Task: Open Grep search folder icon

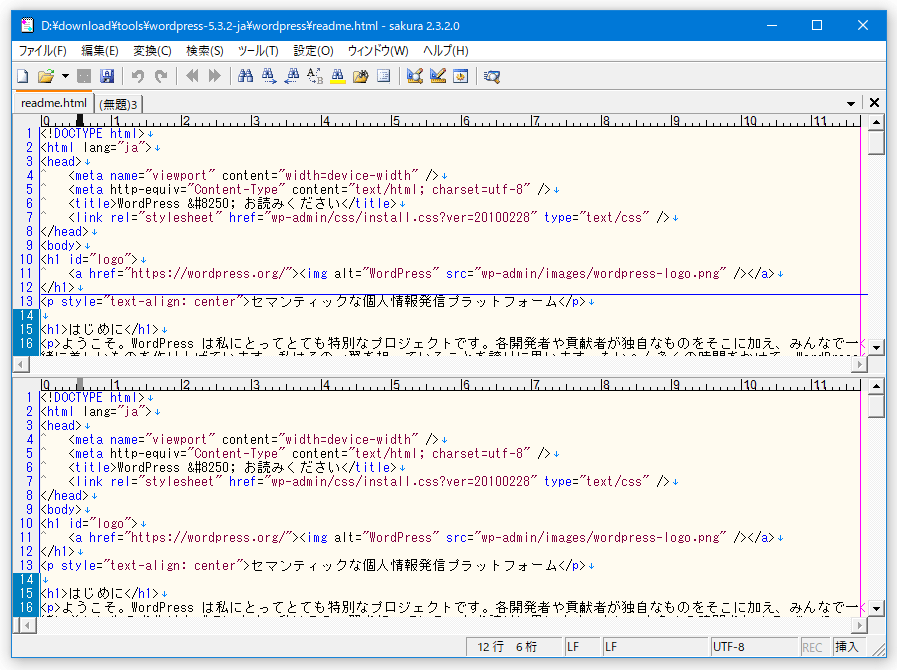Action: pyautogui.click(x=360, y=76)
